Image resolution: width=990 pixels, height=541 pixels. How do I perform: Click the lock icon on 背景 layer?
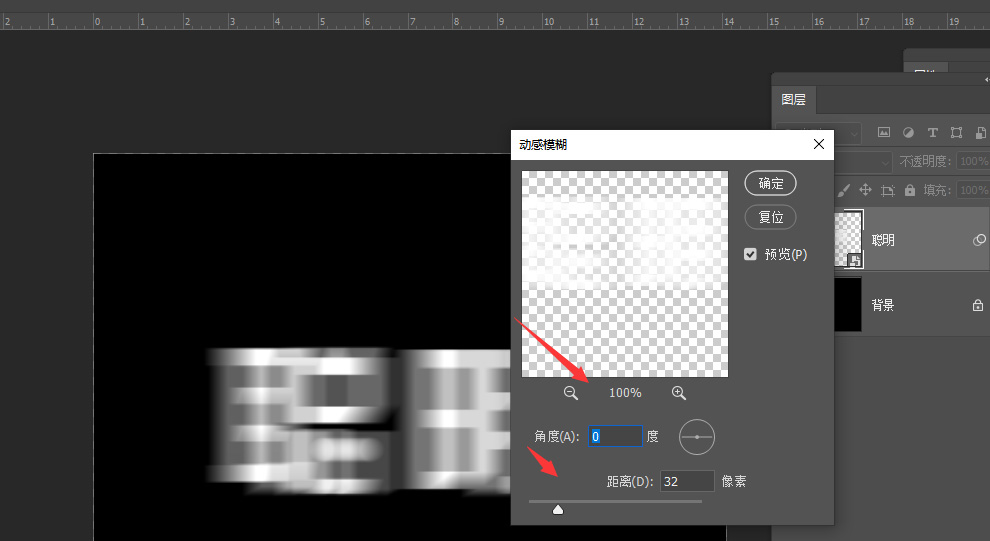click(978, 306)
